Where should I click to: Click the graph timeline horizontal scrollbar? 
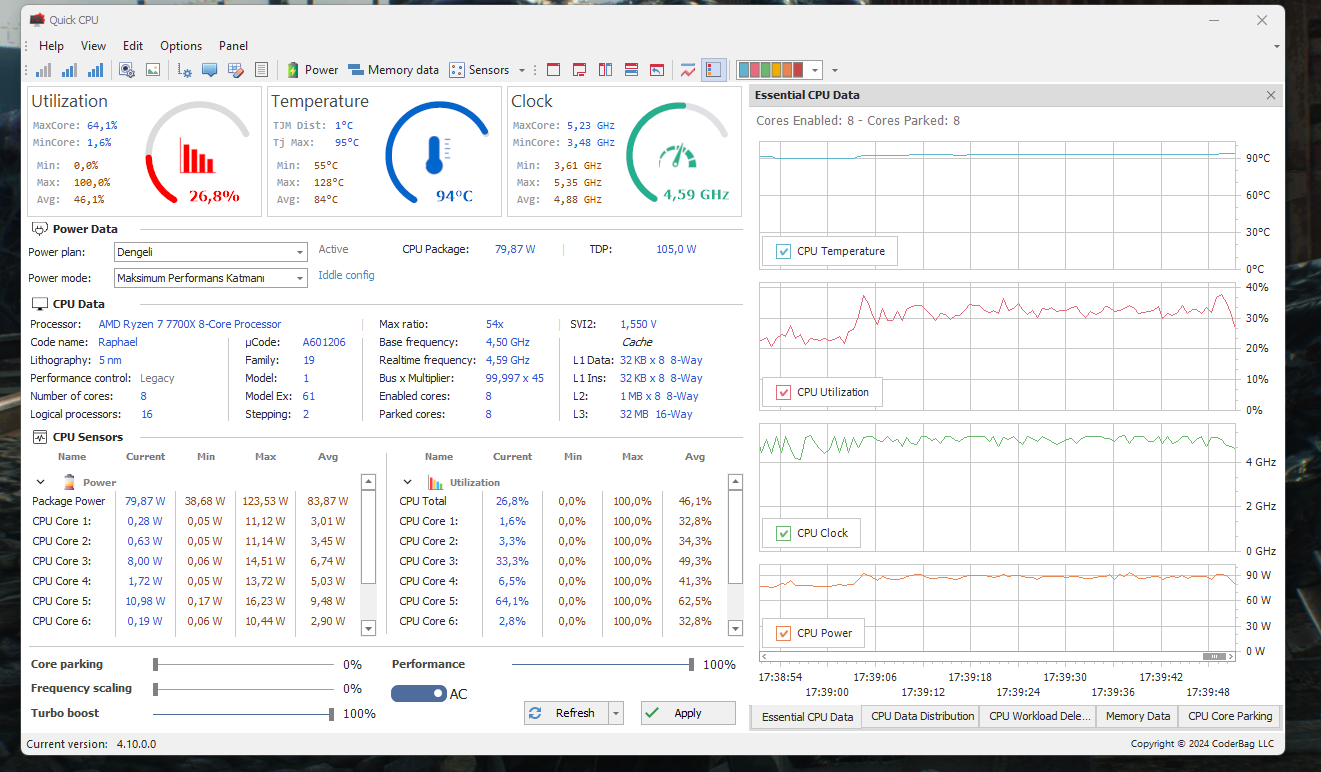[996, 657]
